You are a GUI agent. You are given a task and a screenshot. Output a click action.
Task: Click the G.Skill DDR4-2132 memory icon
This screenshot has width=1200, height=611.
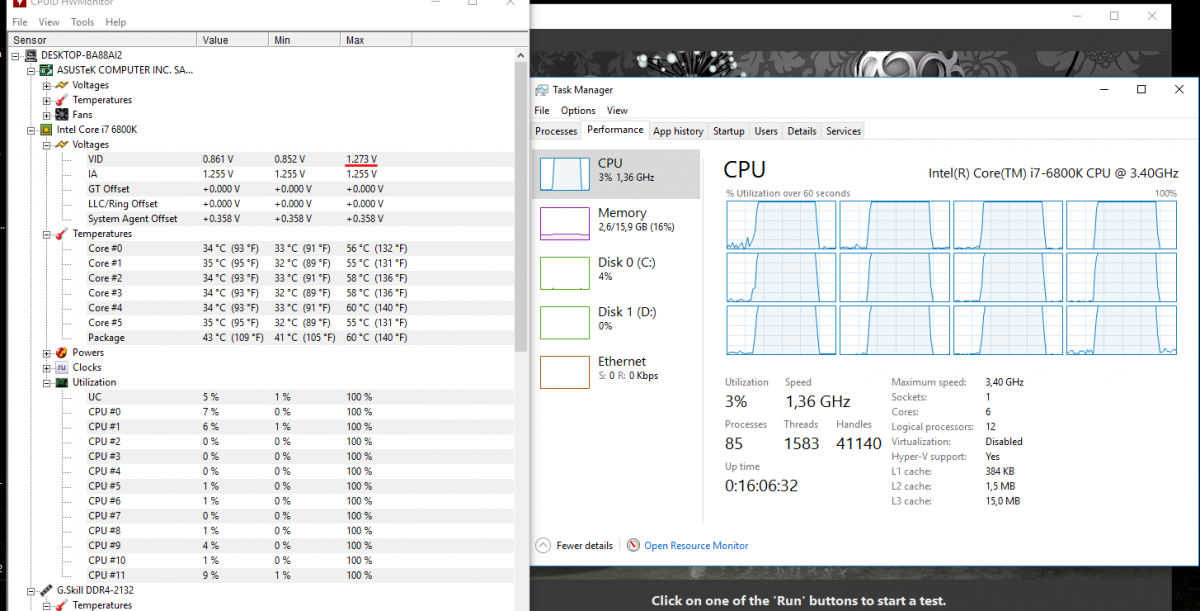coord(46,590)
